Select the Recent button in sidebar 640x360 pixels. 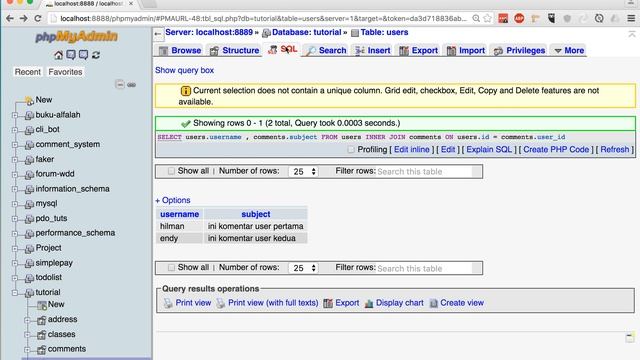28,72
